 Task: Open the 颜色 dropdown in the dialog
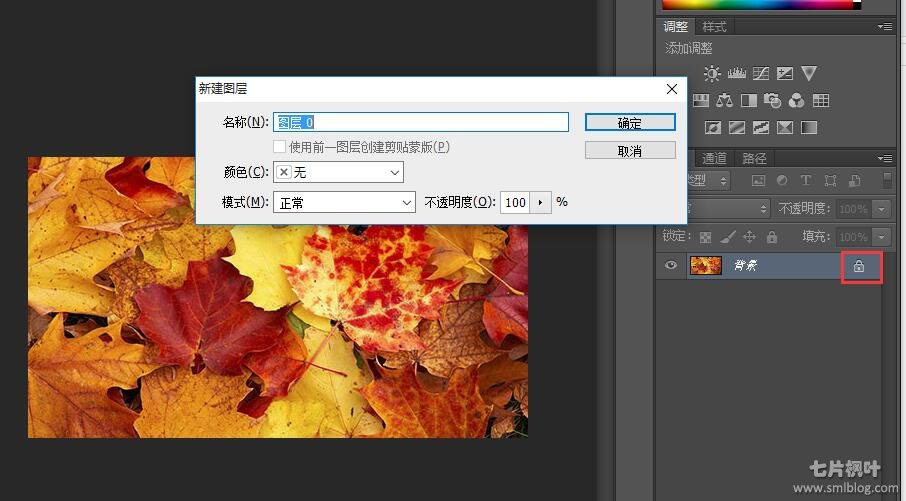coord(338,173)
